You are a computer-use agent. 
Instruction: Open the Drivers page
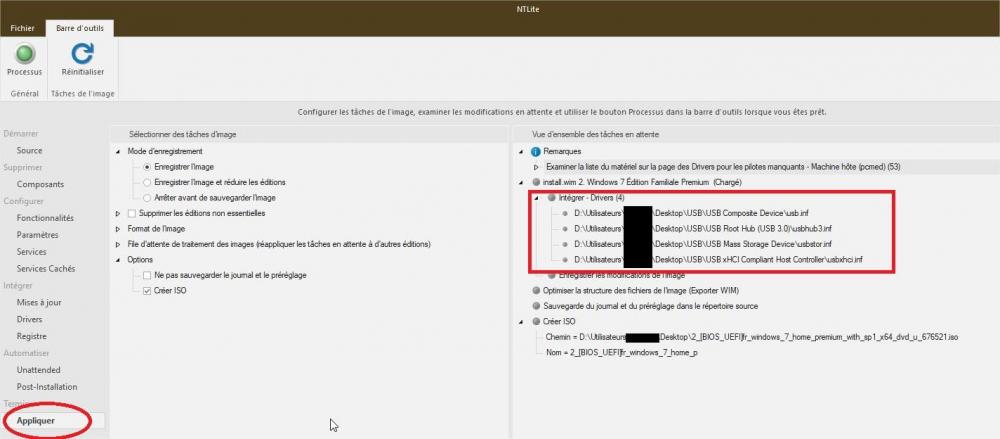coord(29,319)
